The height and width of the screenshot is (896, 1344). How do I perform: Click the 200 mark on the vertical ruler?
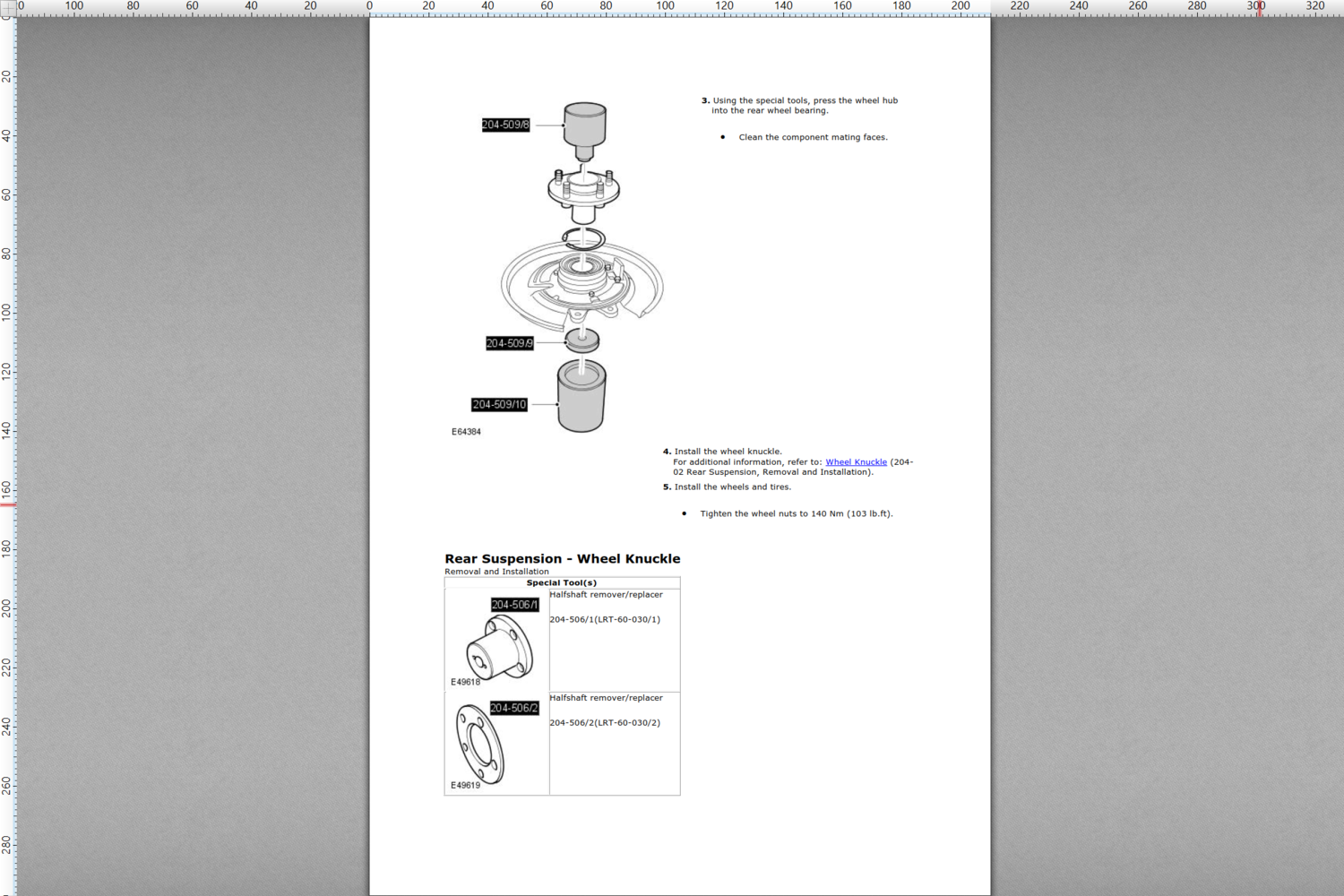click(7, 608)
